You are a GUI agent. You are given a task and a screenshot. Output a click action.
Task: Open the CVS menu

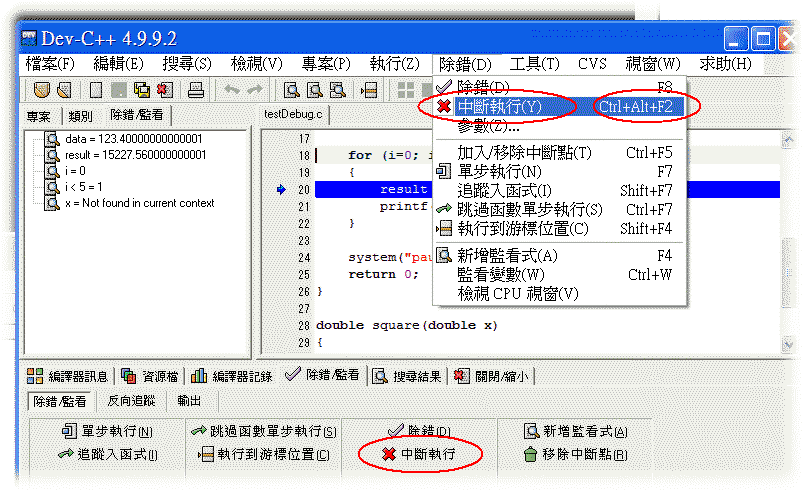592,64
